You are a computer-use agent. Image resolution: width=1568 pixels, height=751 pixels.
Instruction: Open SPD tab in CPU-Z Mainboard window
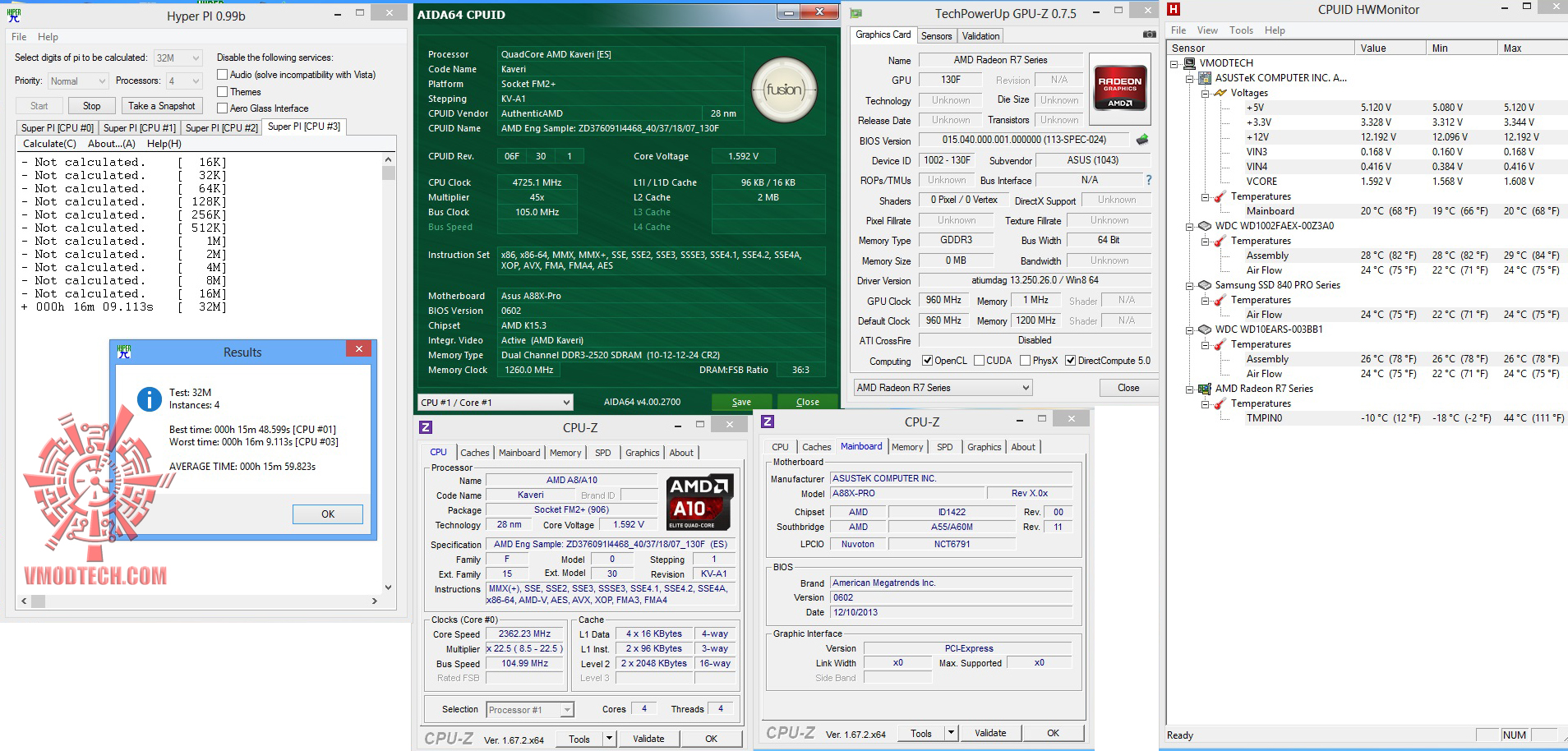point(945,447)
